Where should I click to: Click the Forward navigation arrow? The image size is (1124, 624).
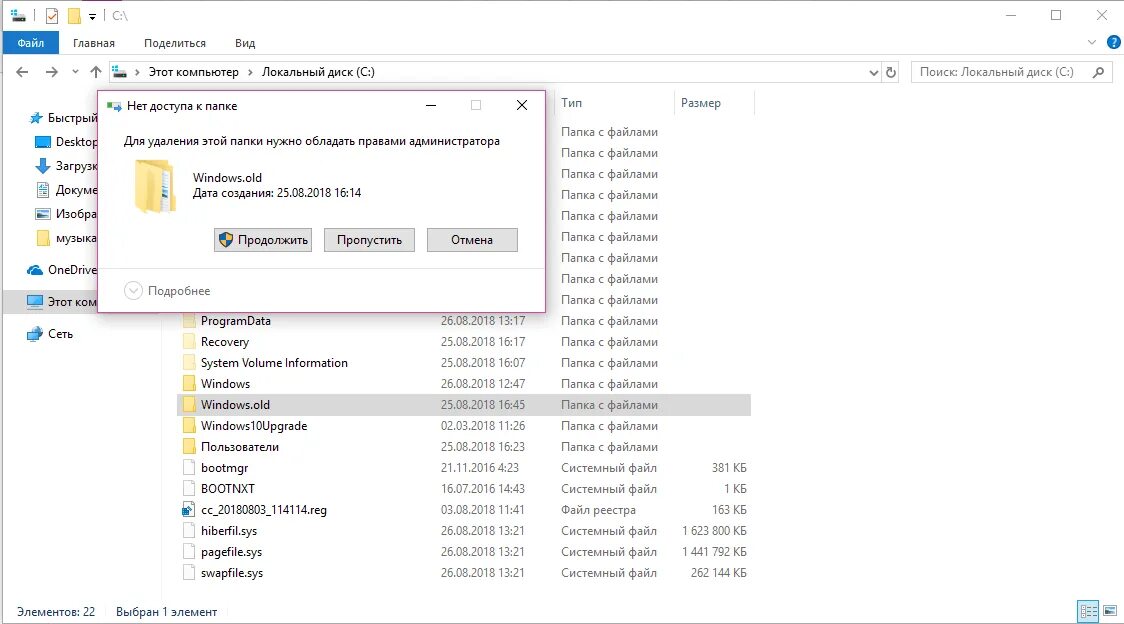click(52, 72)
